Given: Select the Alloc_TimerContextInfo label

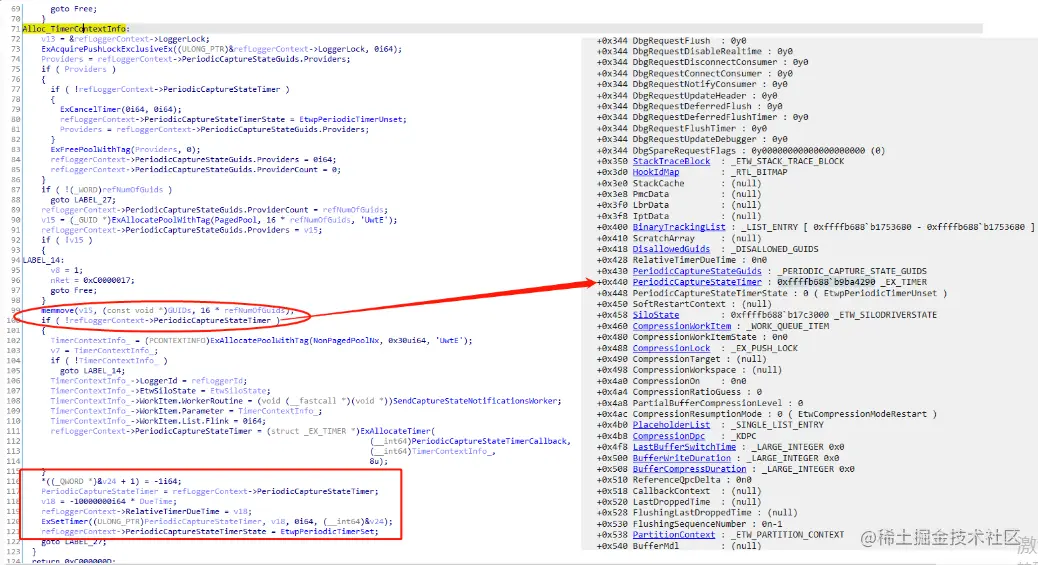Looking at the screenshot, I should (x=76, y=29).
